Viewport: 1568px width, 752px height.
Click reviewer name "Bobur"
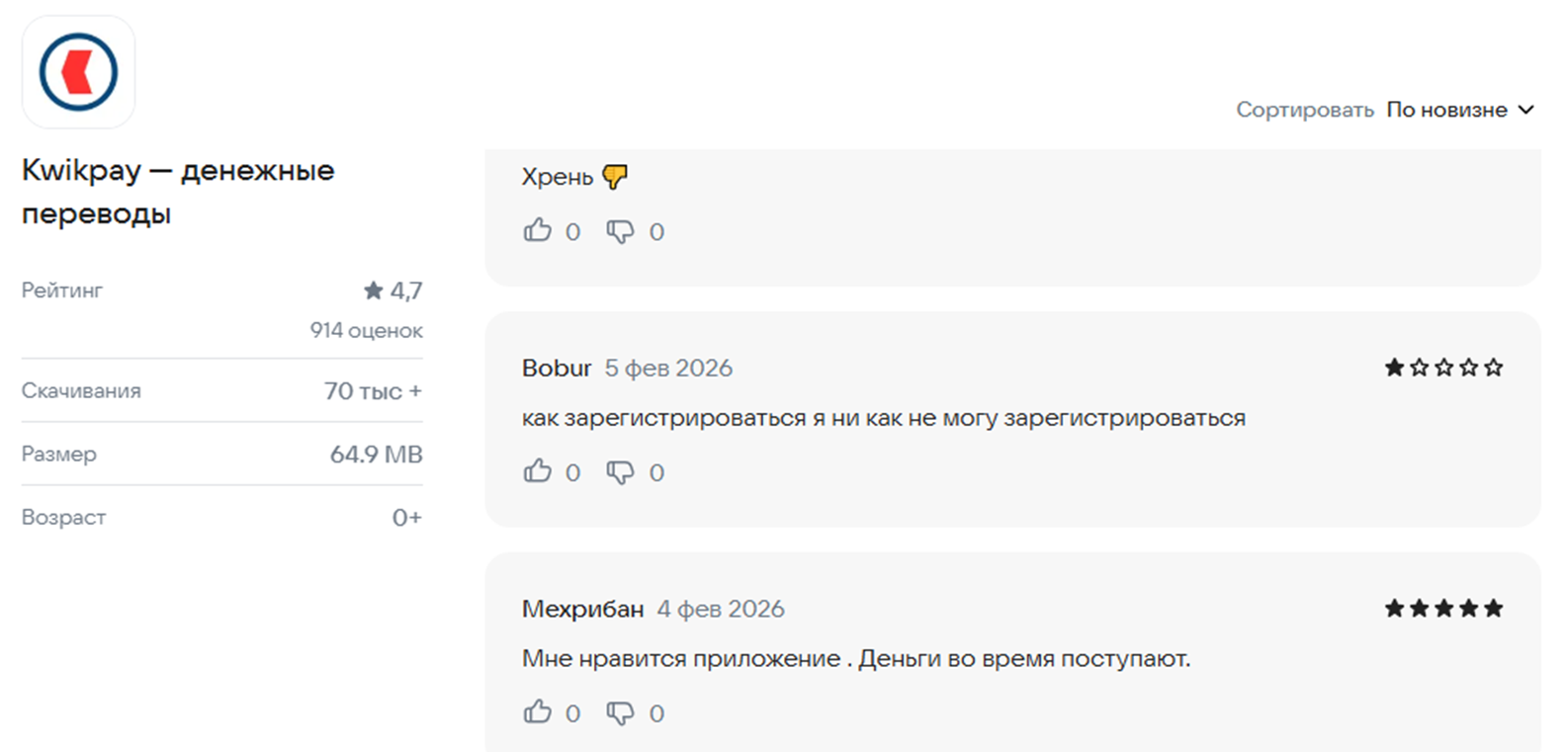click(x=556, y=369)
